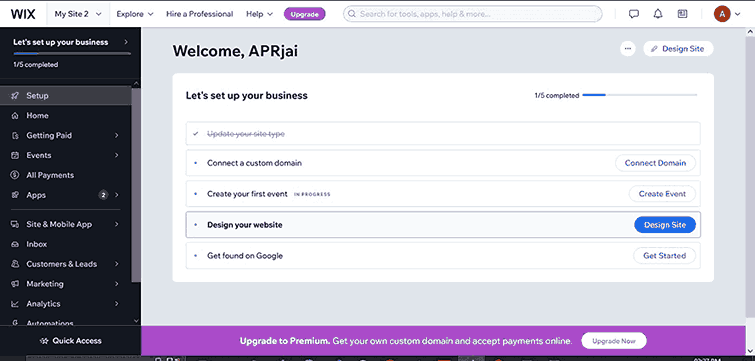Click the search magnifier icon
755x361 pixels.
[352, 14]
